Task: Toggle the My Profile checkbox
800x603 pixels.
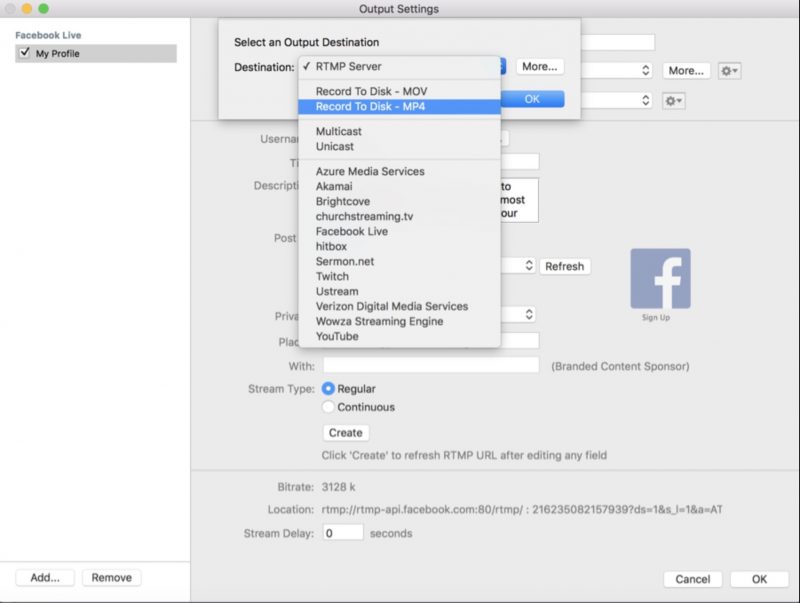Action: coord(24,53)
